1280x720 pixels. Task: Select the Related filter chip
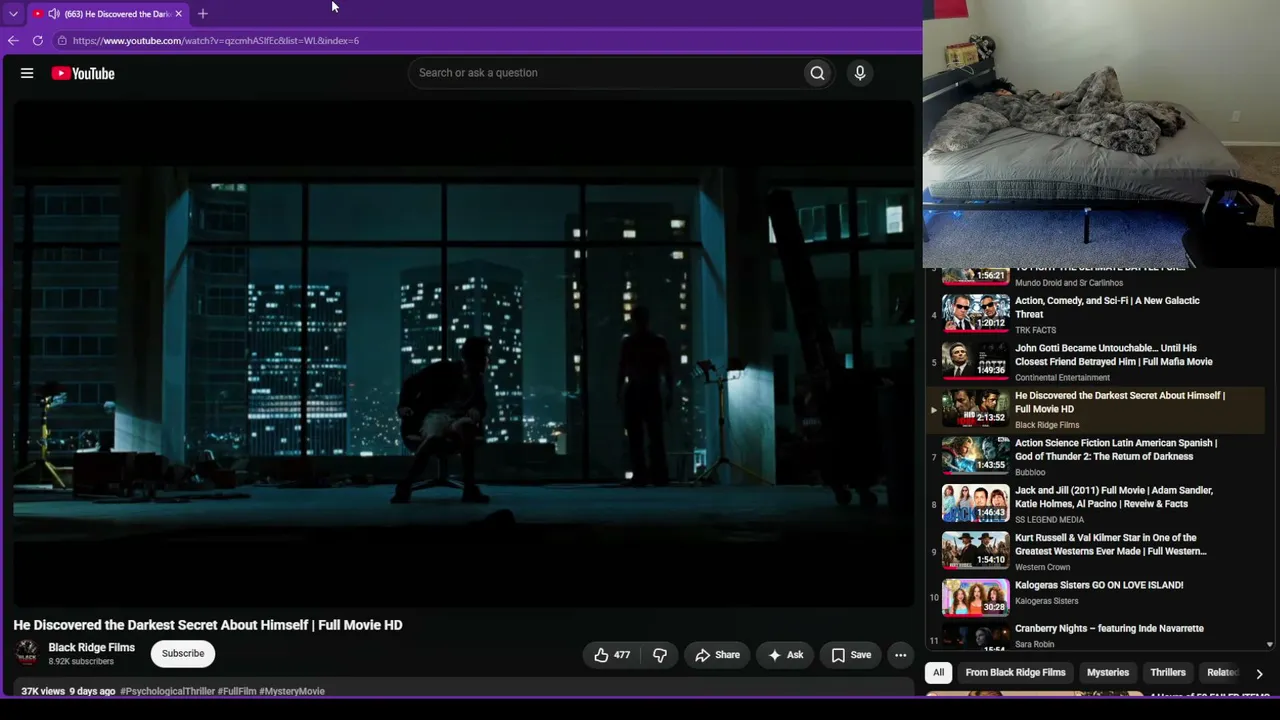pos(1222,673)
